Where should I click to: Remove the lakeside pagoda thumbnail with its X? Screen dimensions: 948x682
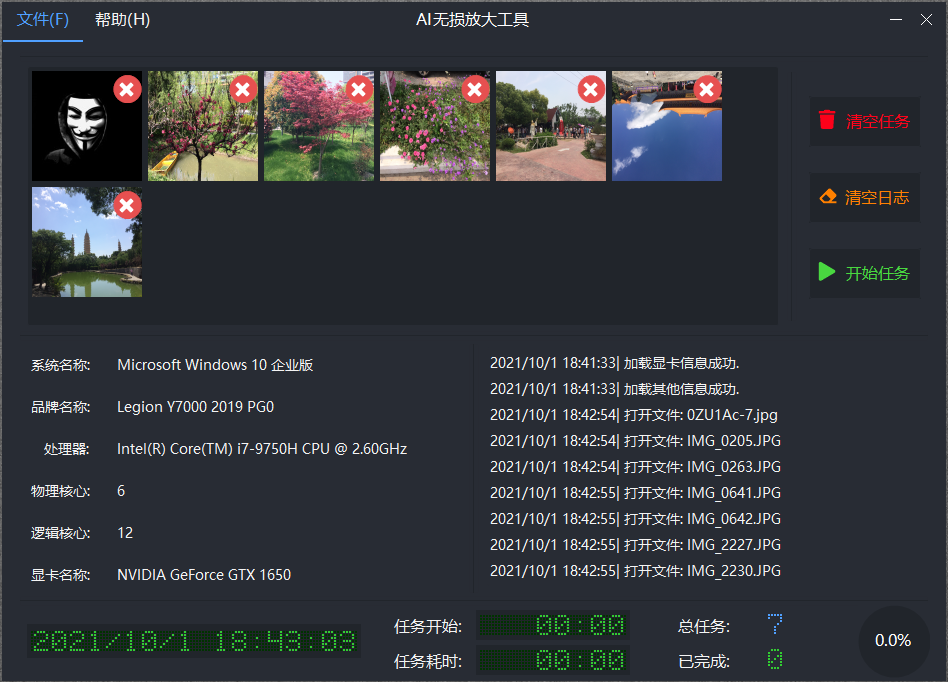click(x=127, y=205)
